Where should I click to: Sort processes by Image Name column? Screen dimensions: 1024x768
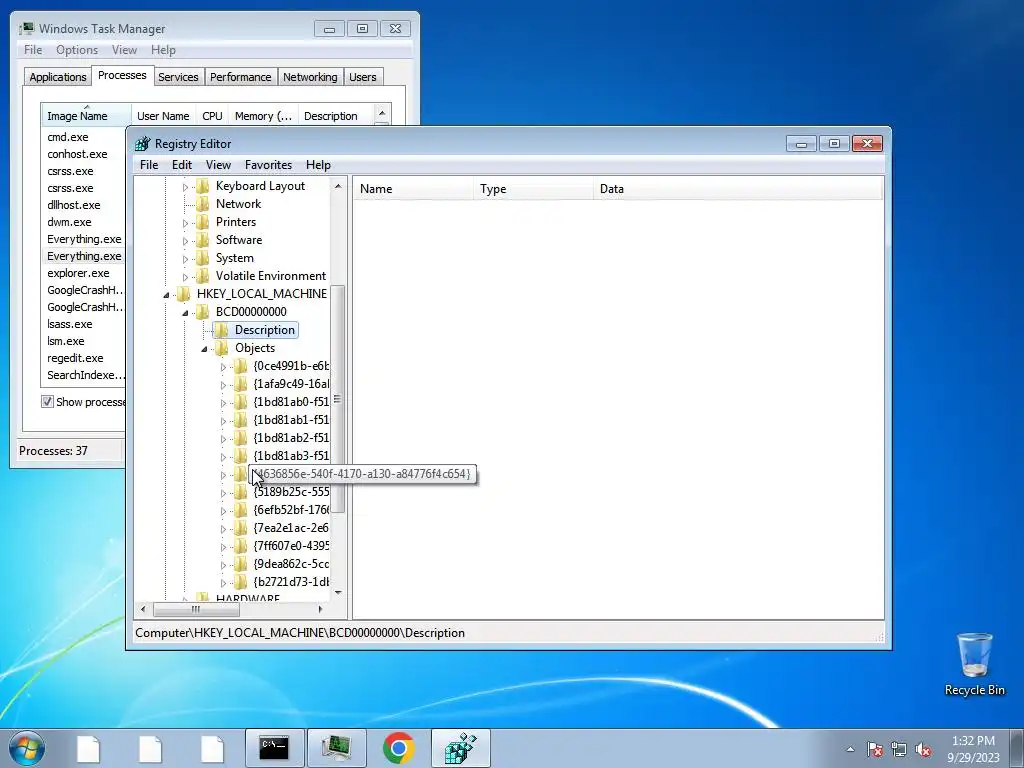pyautogui.click(x=86, y=116)
